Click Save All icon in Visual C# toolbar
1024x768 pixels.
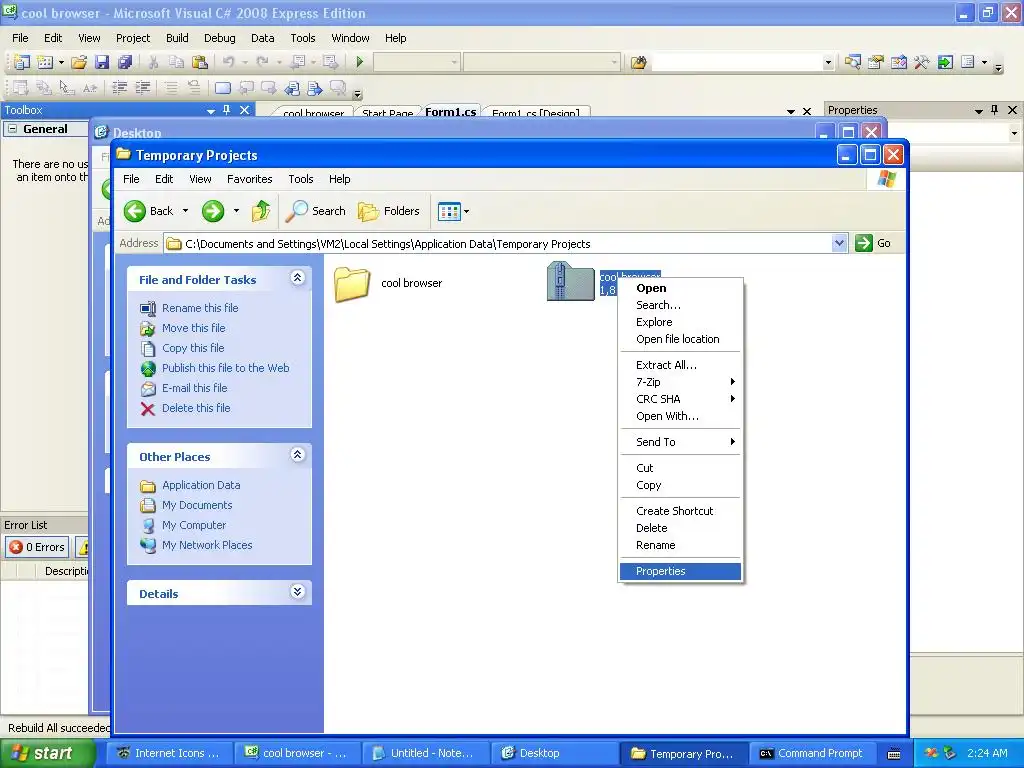pos(125,62)
